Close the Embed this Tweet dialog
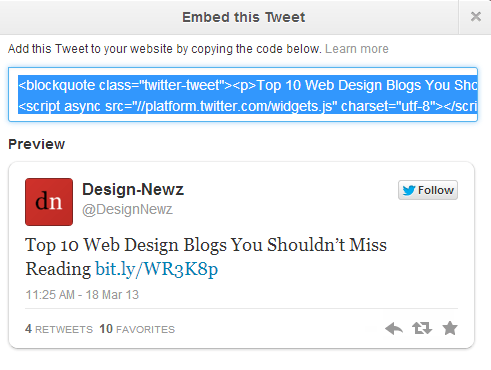Image resolution: width=491 pixels, height=370 pixels. [x=476, y=17]
